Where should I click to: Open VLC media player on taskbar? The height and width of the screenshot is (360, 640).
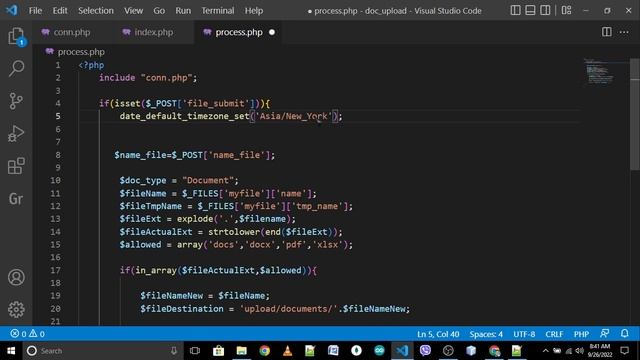287,351
